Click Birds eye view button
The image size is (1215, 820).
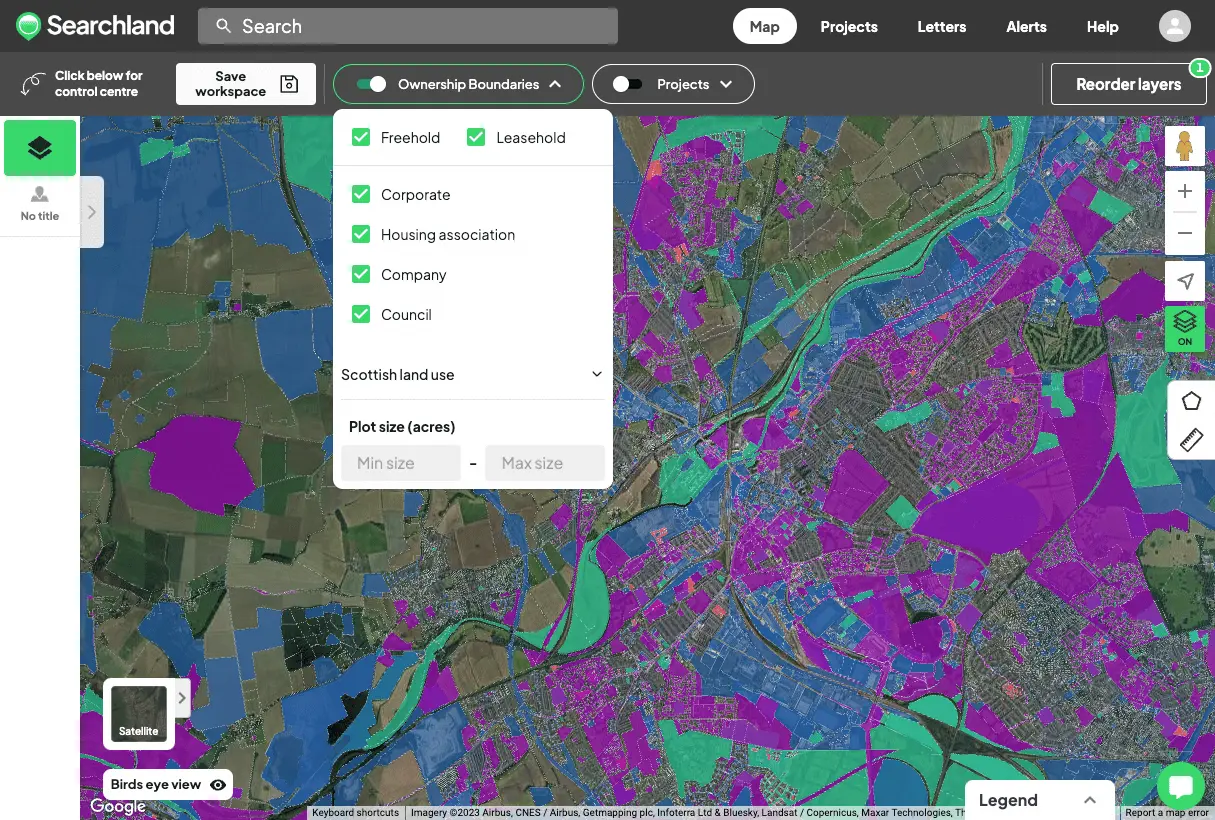click(168, 785)
